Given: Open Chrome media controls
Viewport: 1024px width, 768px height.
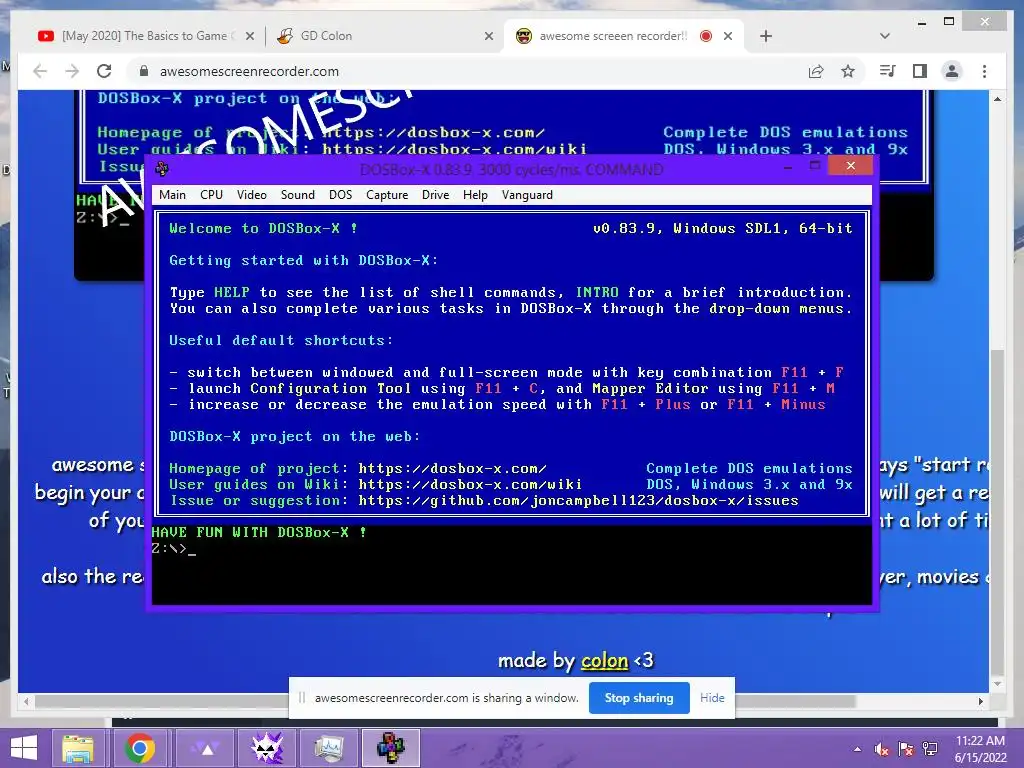Looking at the screenshot, I should (888, 71).
